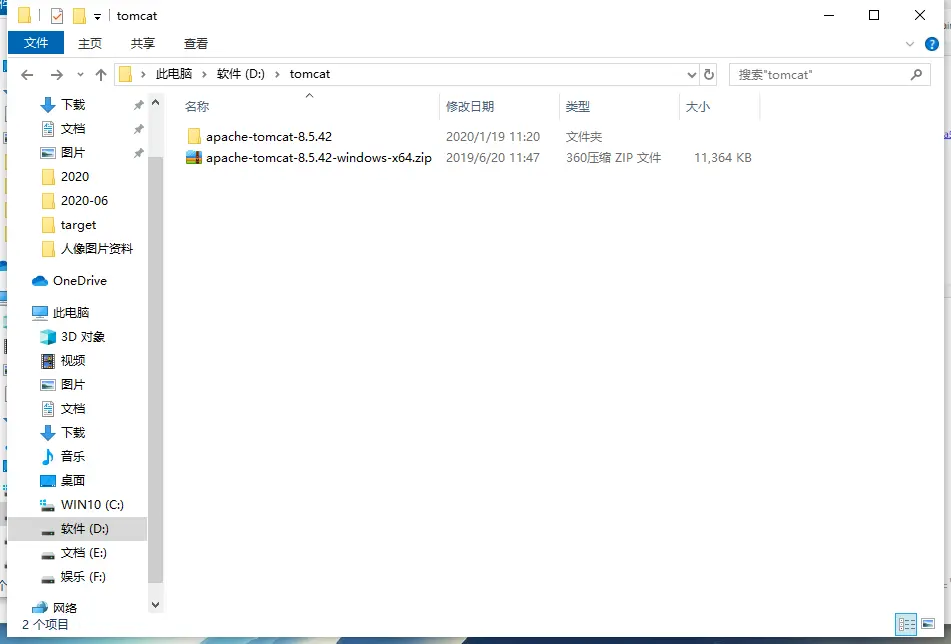This screenshot has height=644, width=951.
Task: Open 下载 under 此电脑
Action: (x=73, y=432)
